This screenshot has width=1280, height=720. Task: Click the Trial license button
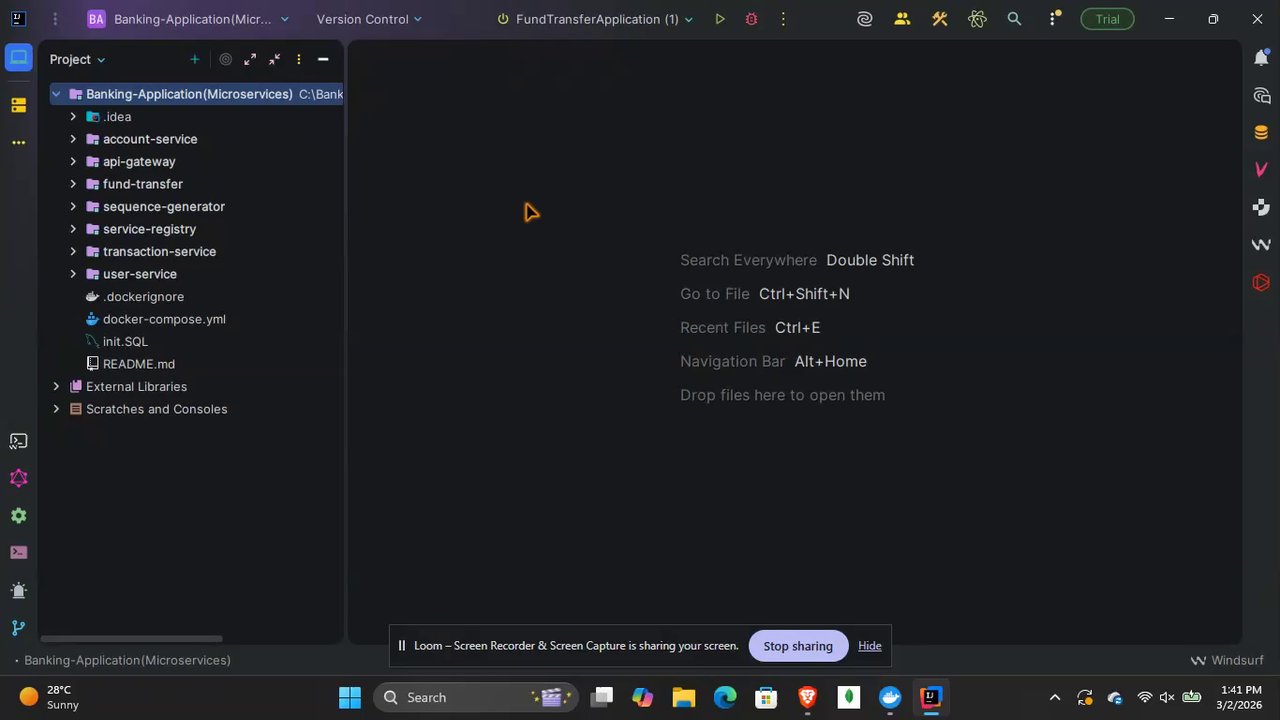[1107, 19]
